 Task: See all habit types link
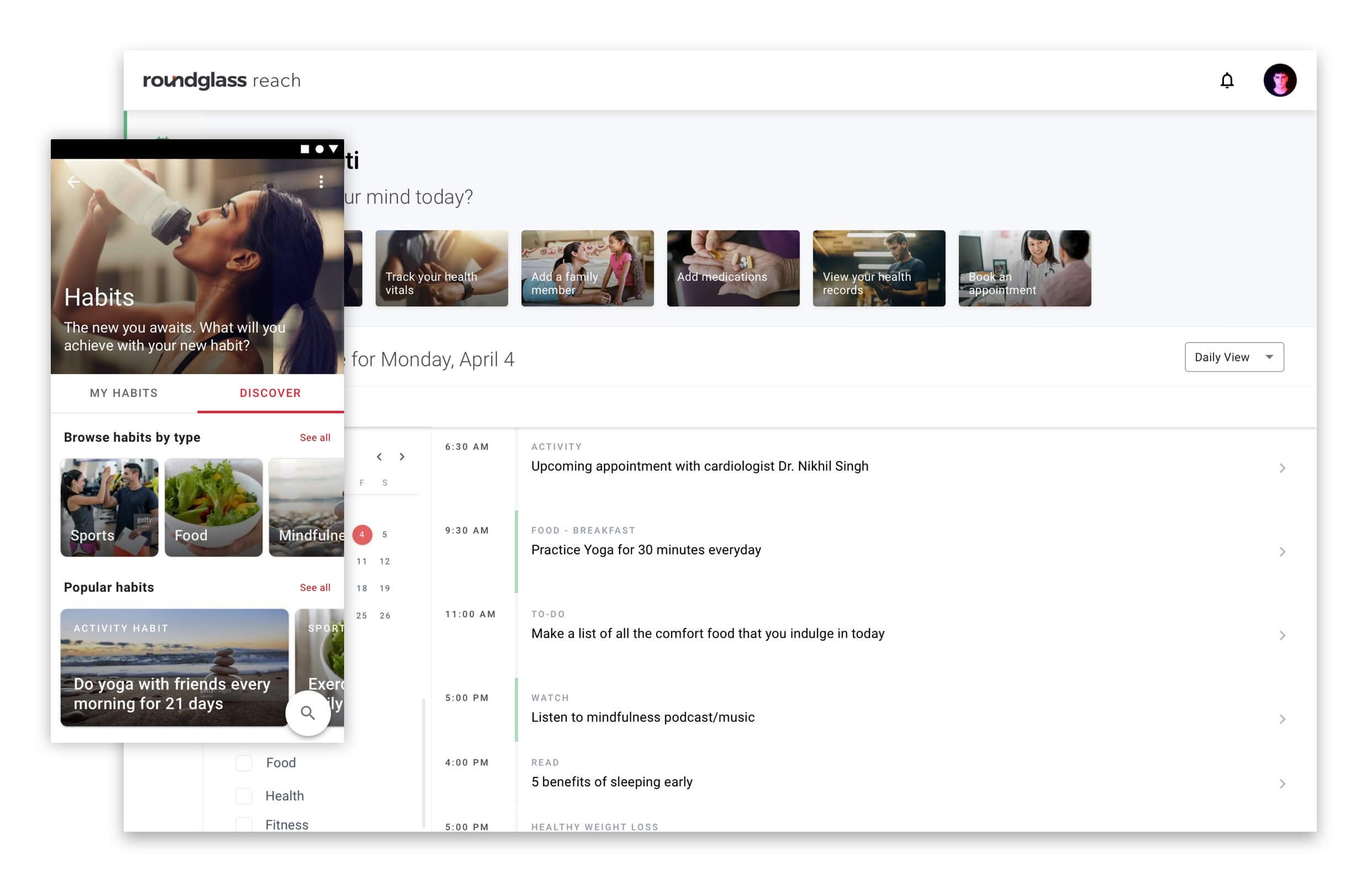coord(315,438)
